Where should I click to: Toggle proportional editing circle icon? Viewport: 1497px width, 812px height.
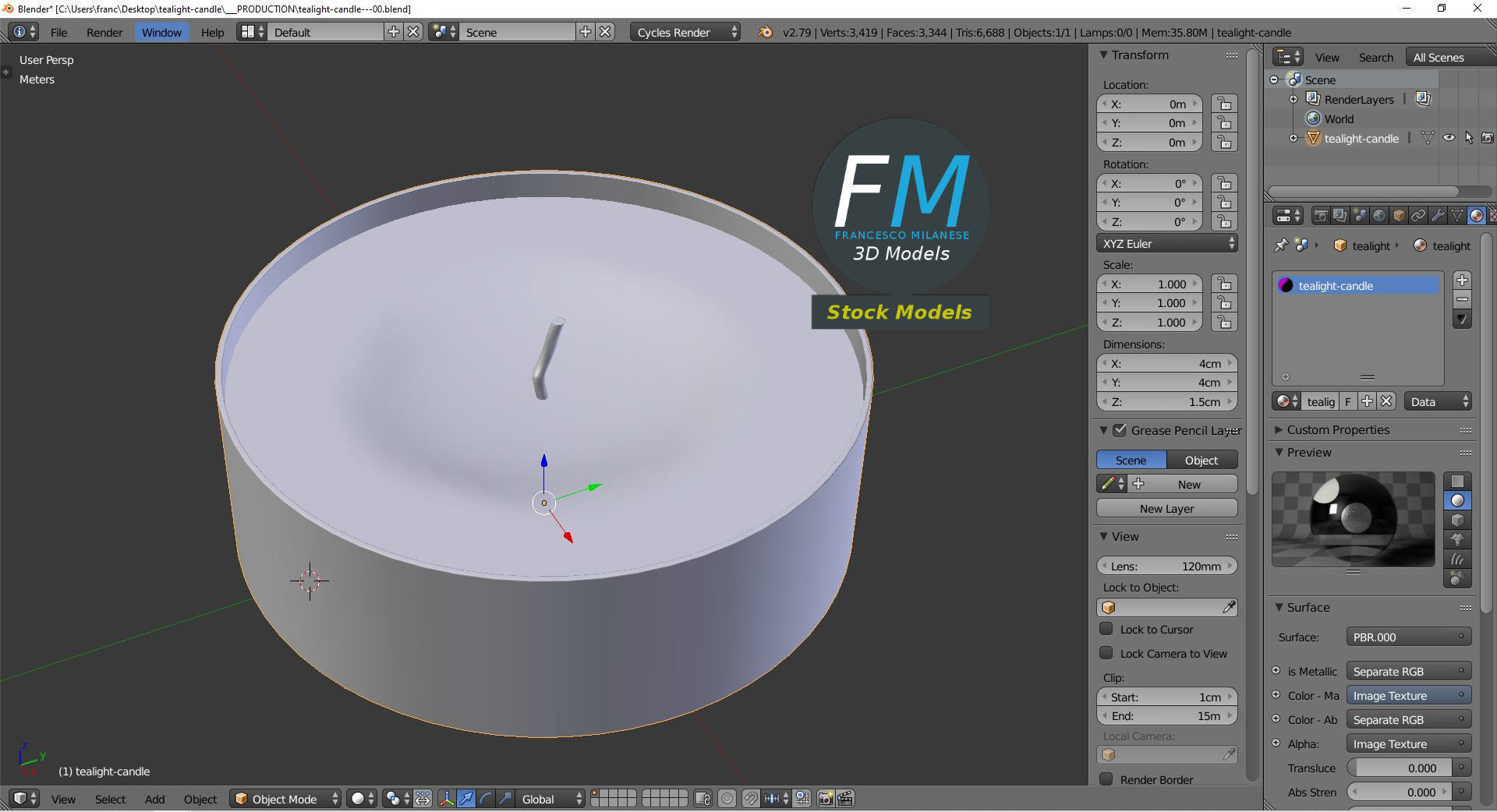point(727,799)
